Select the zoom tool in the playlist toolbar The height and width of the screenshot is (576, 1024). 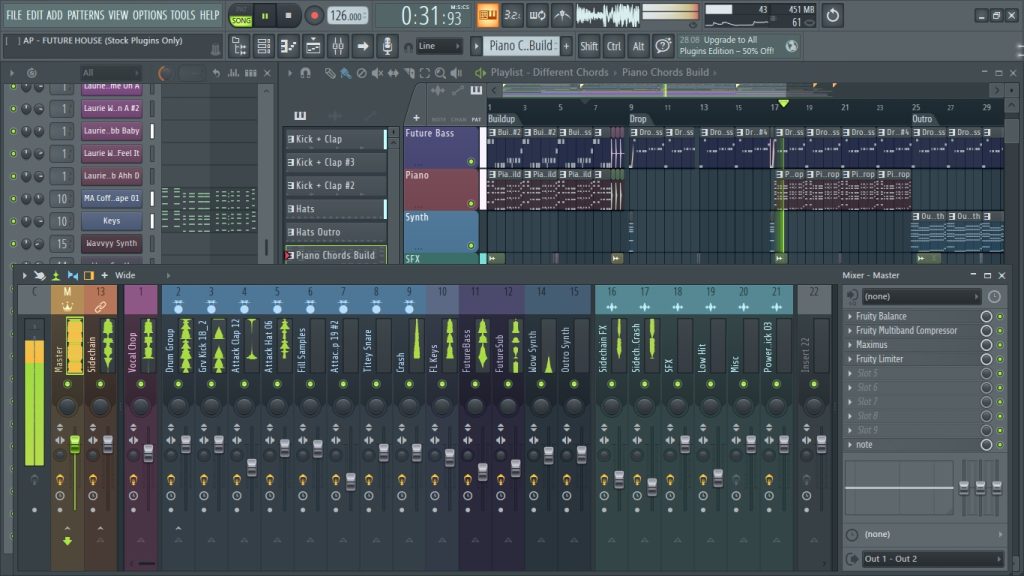pos(440,73)
